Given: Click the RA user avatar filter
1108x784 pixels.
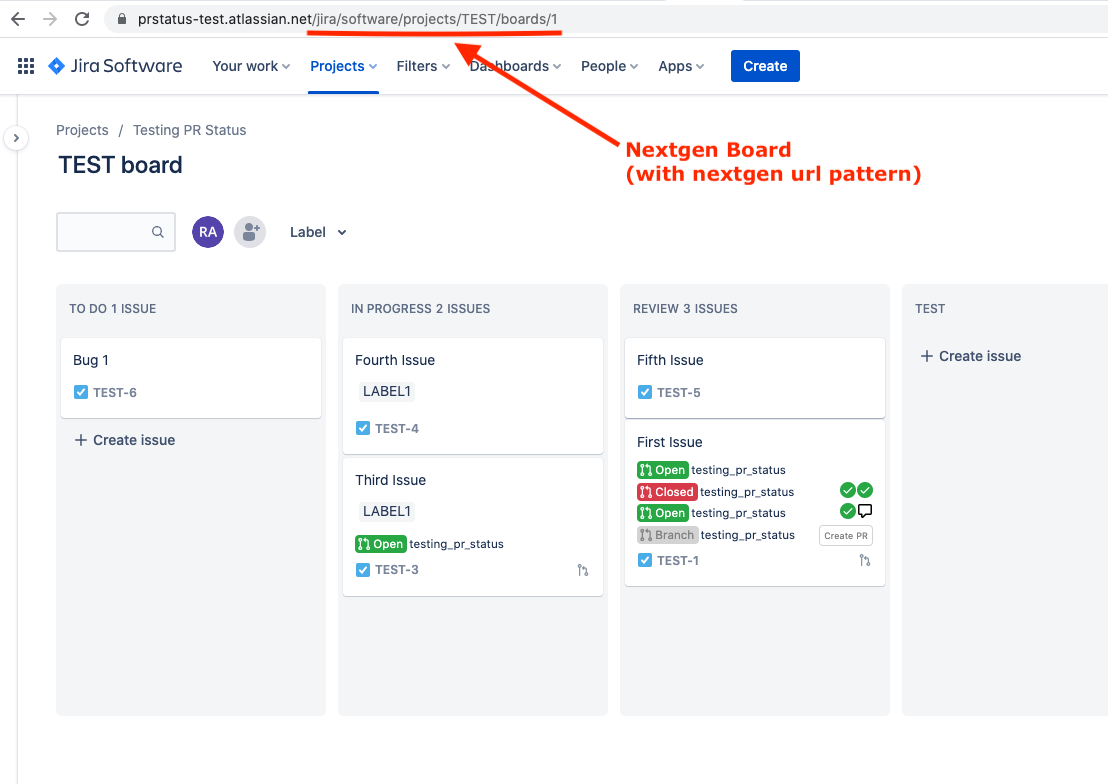Looking at the screenshot, I should point(208,232).
